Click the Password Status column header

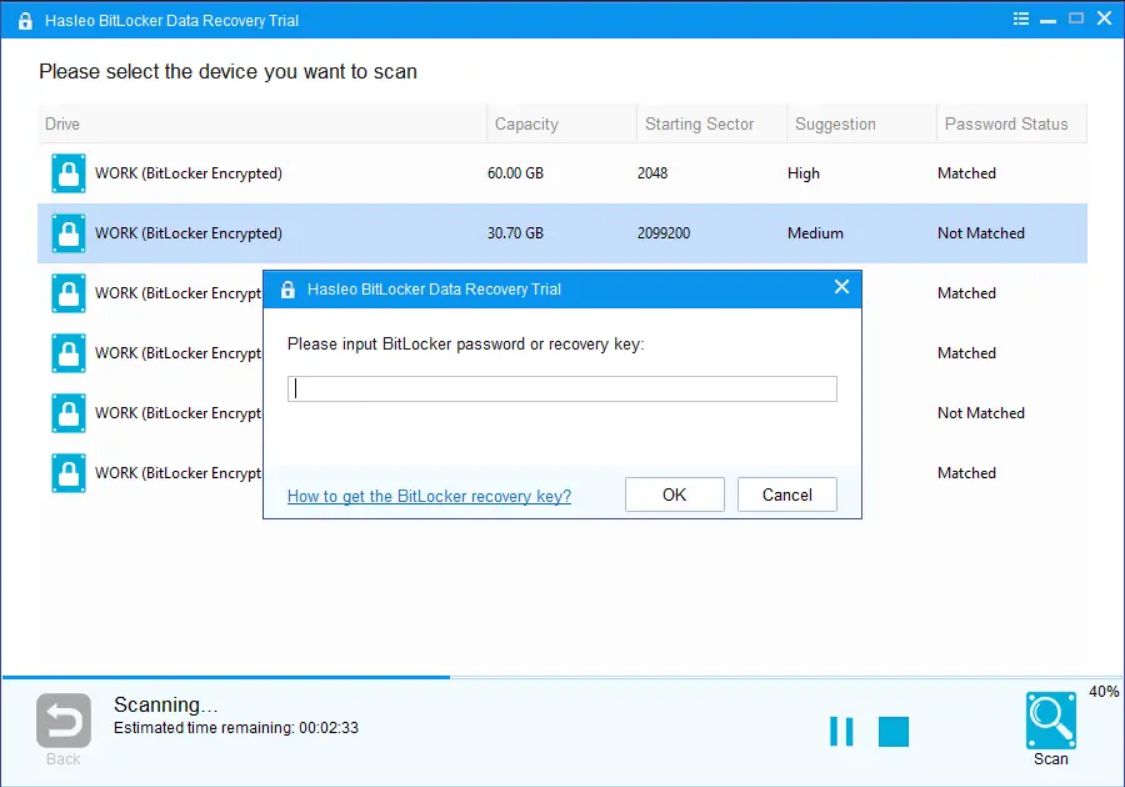(1012, 123)
